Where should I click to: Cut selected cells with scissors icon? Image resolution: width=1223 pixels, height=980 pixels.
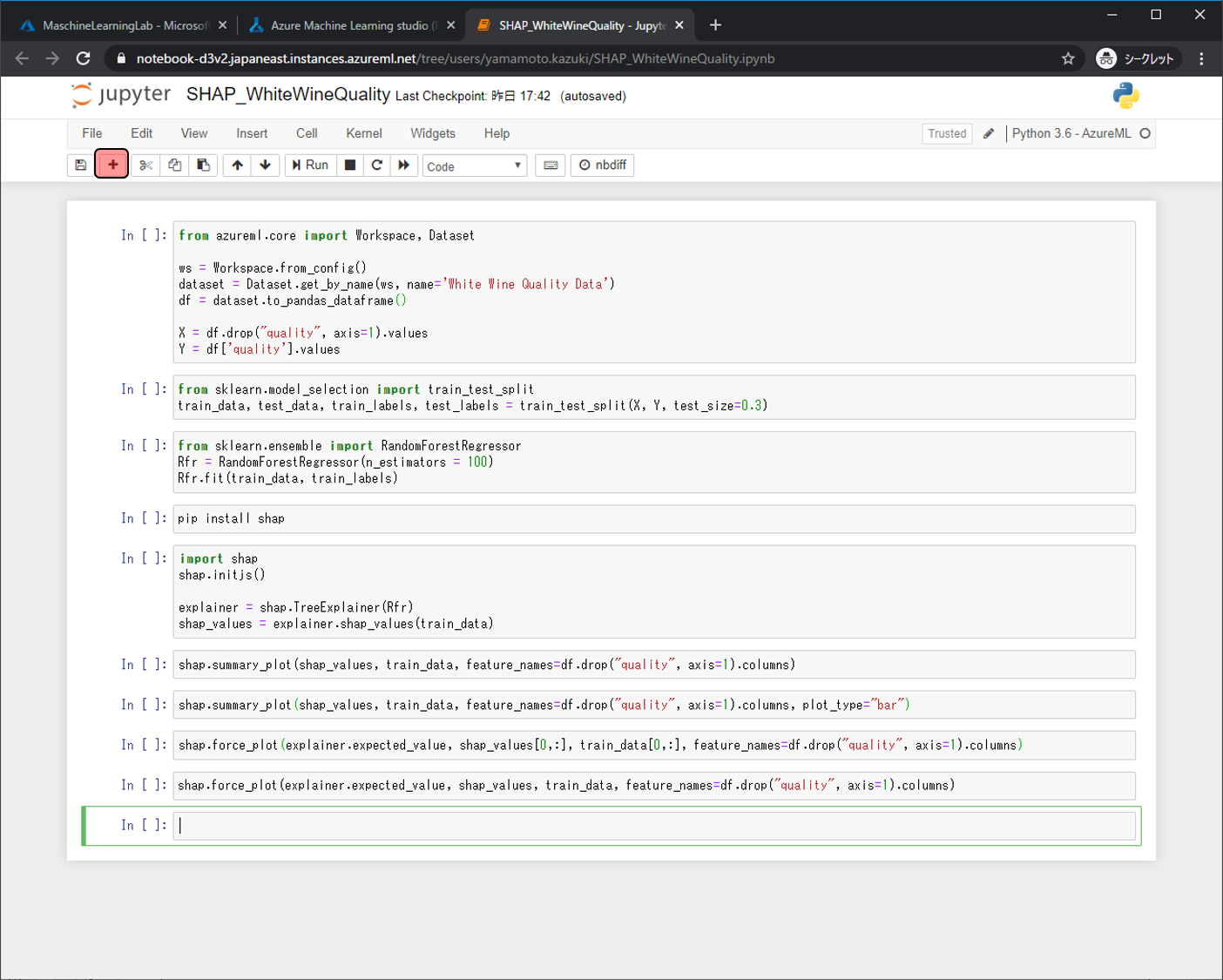point(146,166)
